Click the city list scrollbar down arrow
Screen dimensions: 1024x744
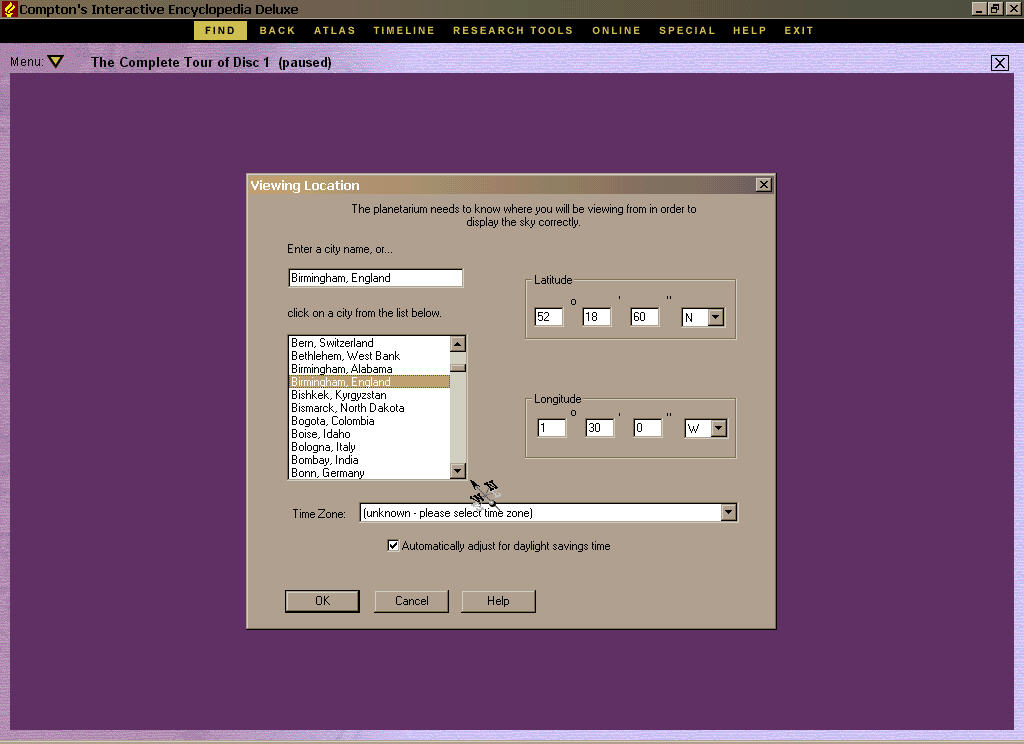pos(458,471)
